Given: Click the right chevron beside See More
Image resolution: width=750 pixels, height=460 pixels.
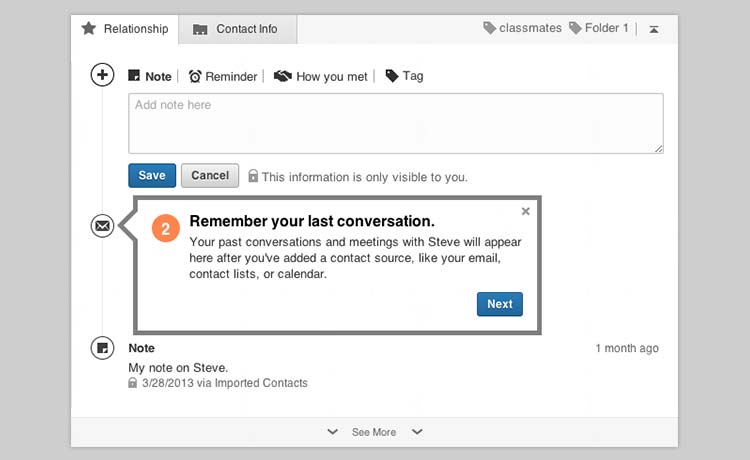Looking at the screenshot, I should pyautogui.click(x=417, y=432).
